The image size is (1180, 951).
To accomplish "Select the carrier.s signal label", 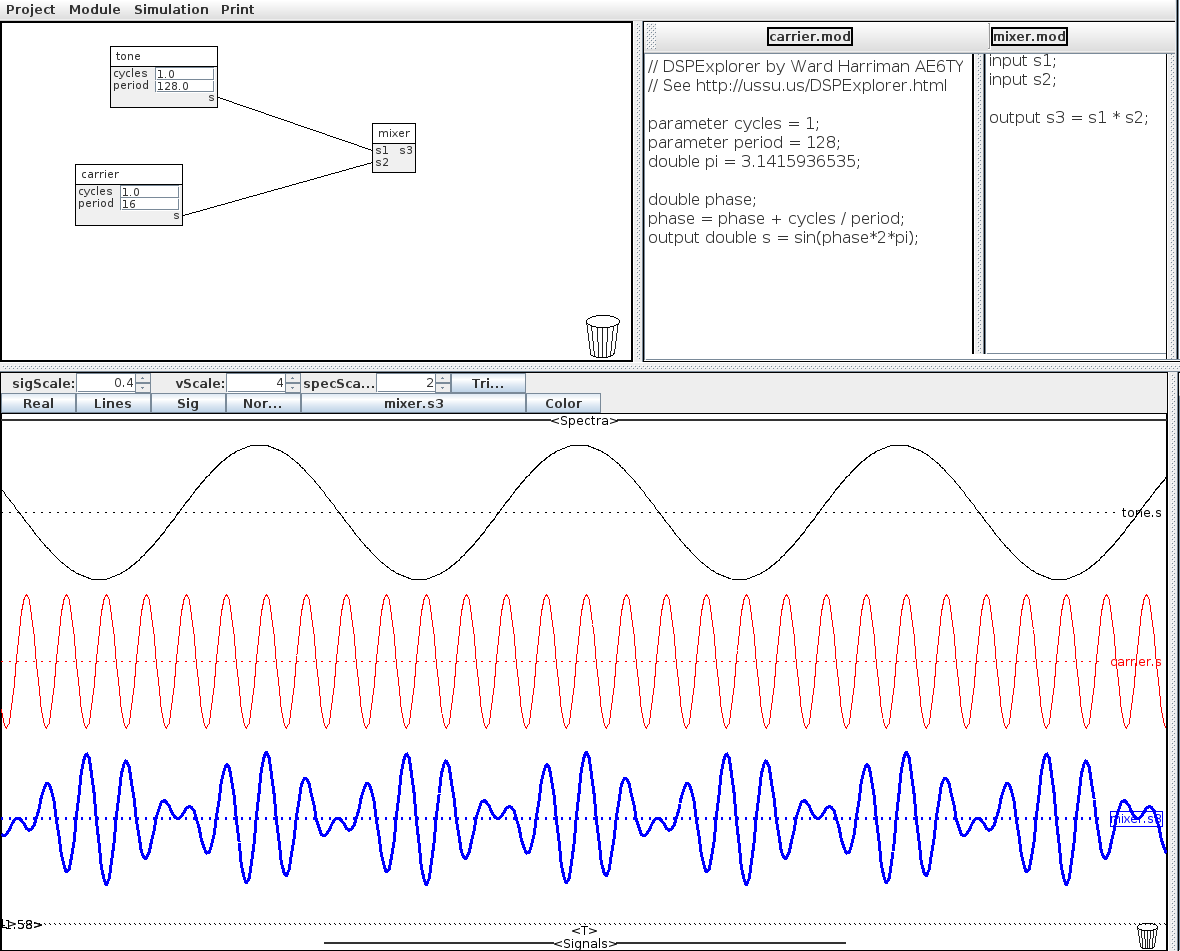I will pyautogui.click(x=1136, y=661).
